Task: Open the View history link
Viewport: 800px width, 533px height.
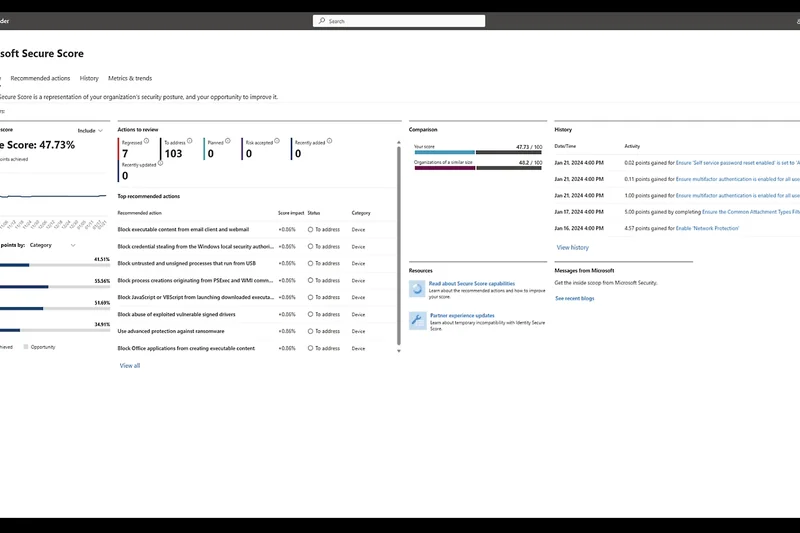Action: pyautogui.click(x=572, y=247)
